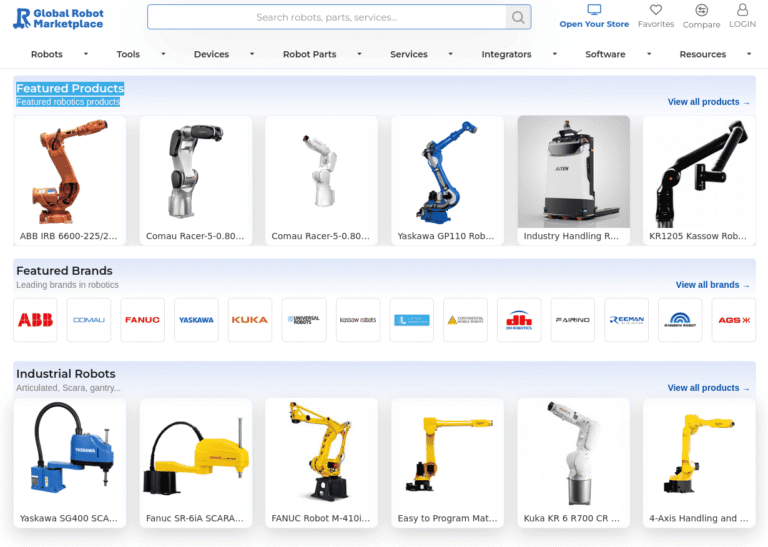
Task: Open the Tools menu item
Action: coord(128,54)
